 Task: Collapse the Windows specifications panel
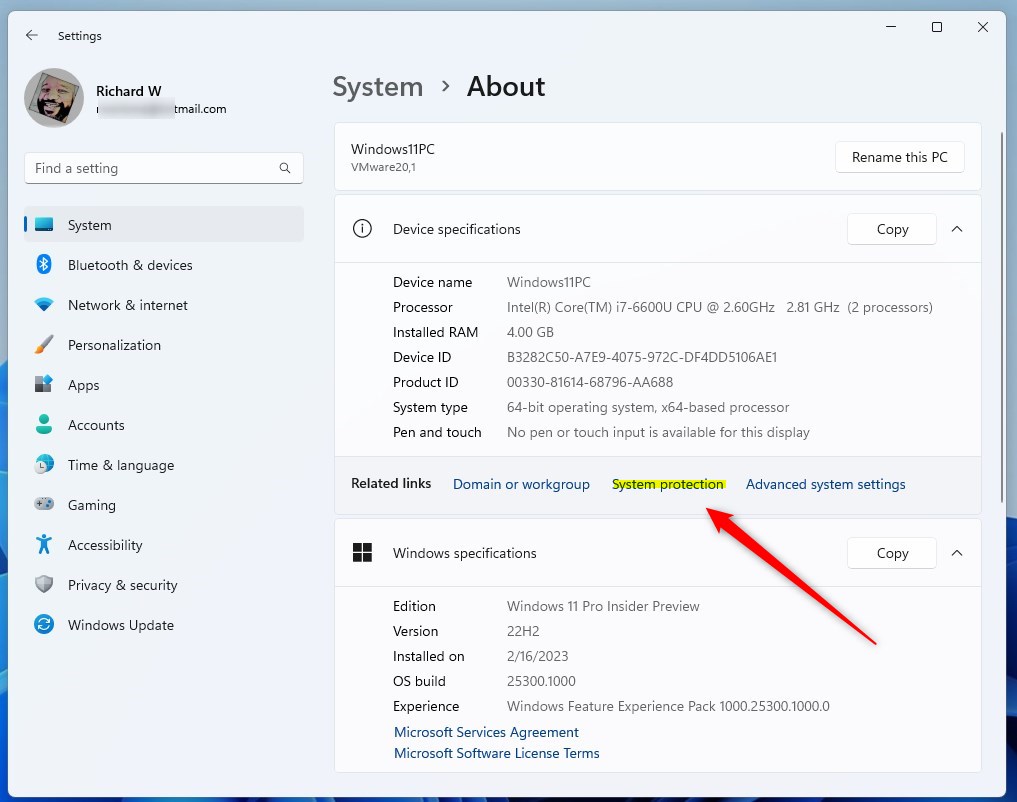tap(956, 553)
